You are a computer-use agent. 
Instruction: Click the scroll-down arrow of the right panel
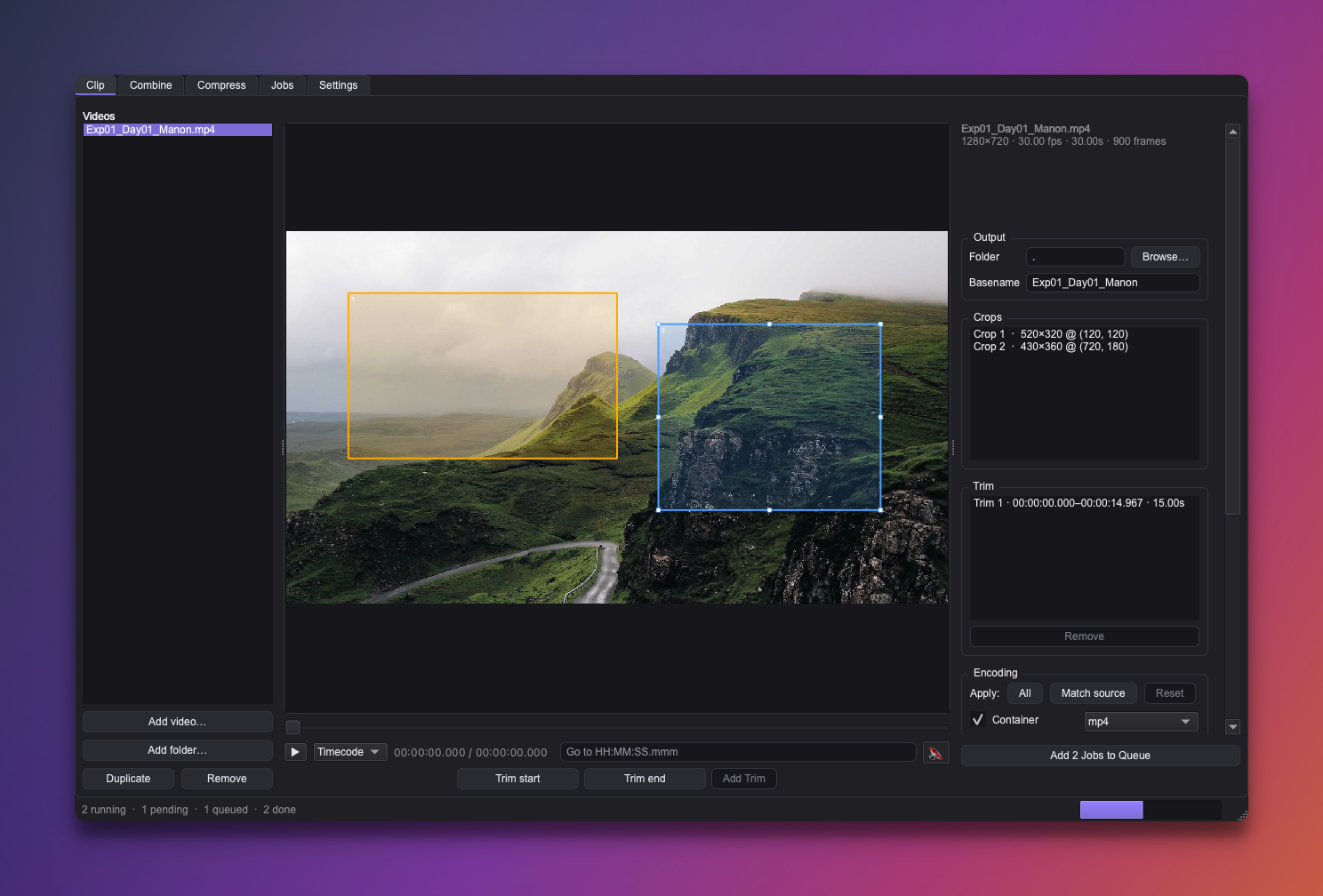[x=1232, y=726]
